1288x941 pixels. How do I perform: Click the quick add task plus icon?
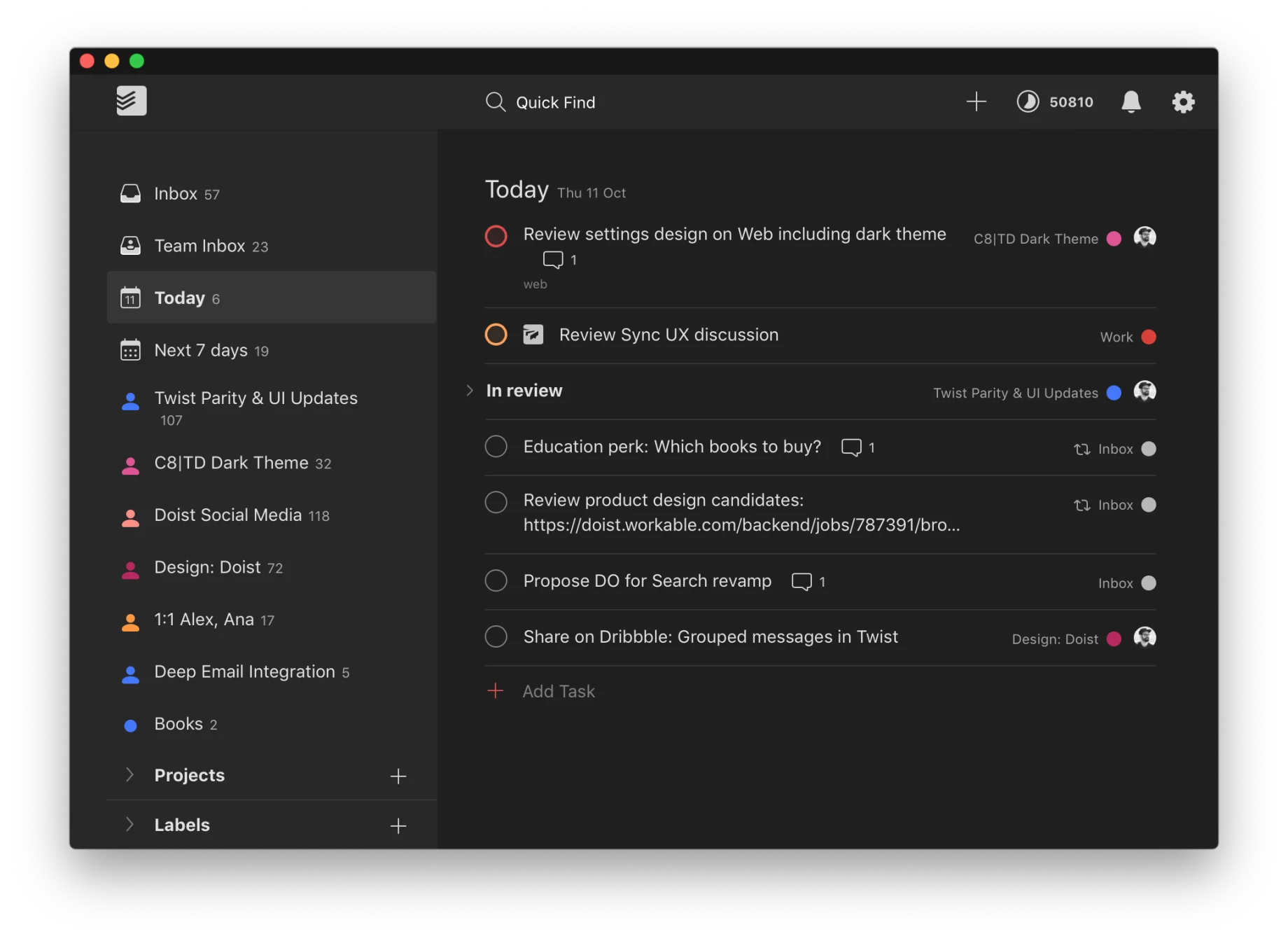[x=976, y=102]
